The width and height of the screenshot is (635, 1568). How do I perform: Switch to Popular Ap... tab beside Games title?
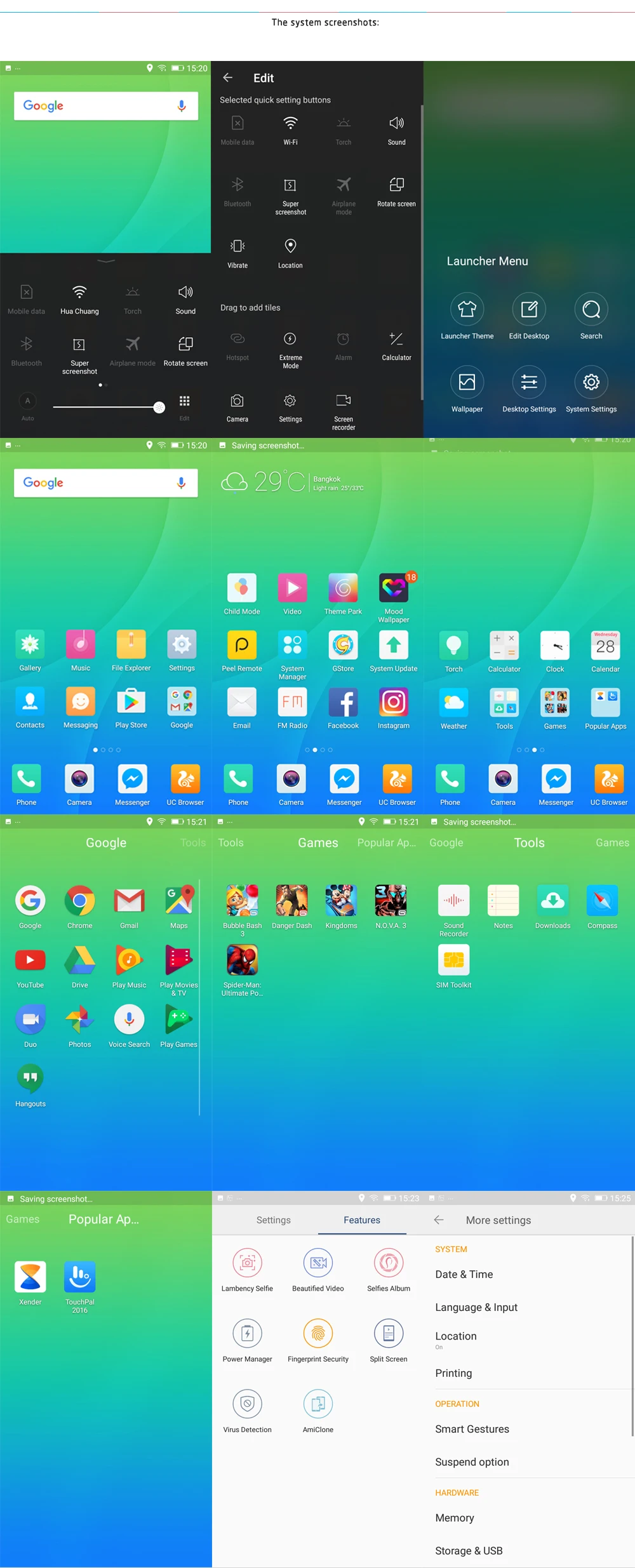(x=387, y=842)
